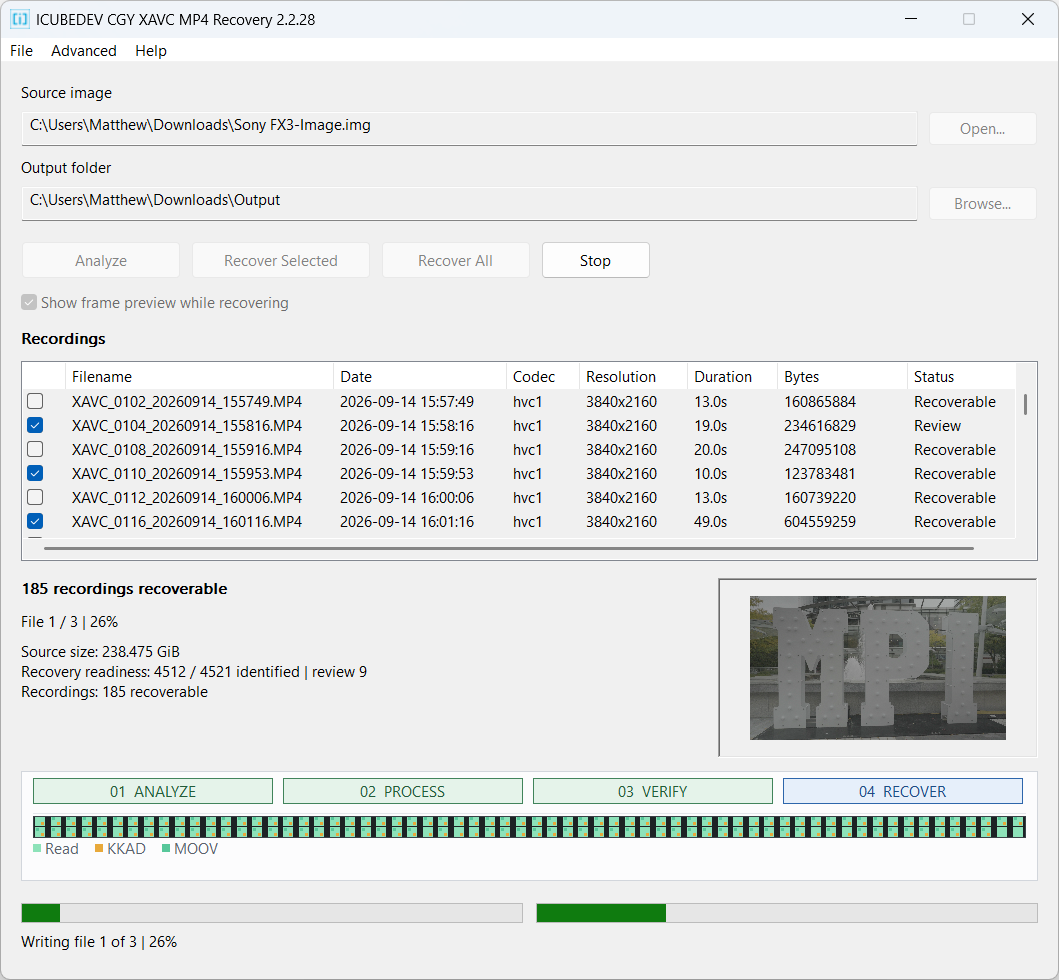Viewport: 1059px width, 980px height.
Task: Click the MOOV legend color swatch
Action: [x=165, y=848]
